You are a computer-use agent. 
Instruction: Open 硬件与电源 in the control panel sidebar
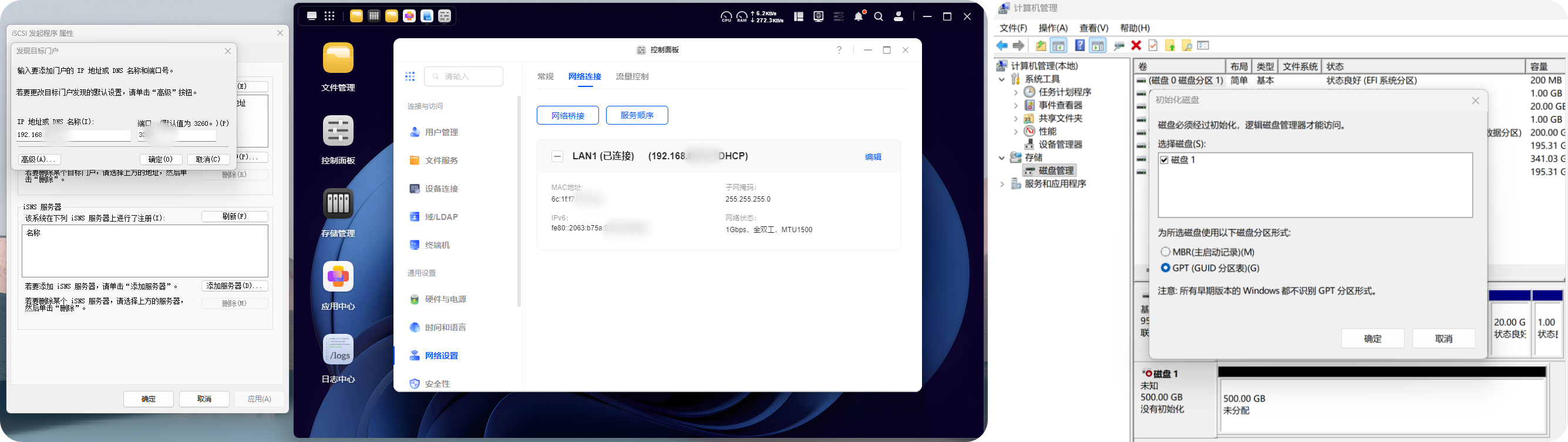(438, 300)
